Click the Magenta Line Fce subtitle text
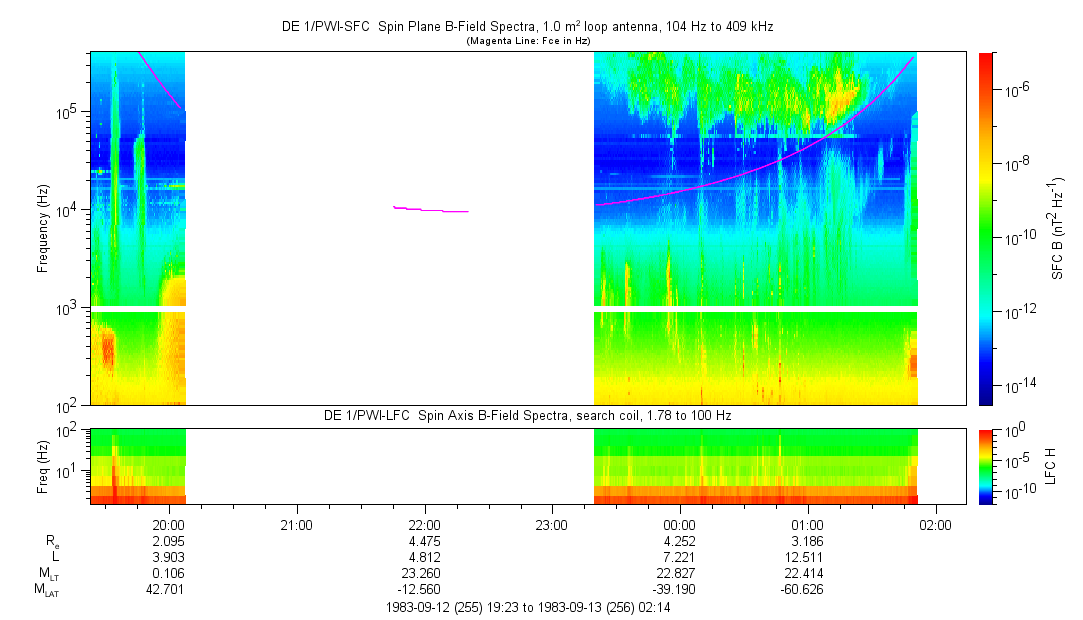Screen dimensions: 1083x620 [527, 41]
